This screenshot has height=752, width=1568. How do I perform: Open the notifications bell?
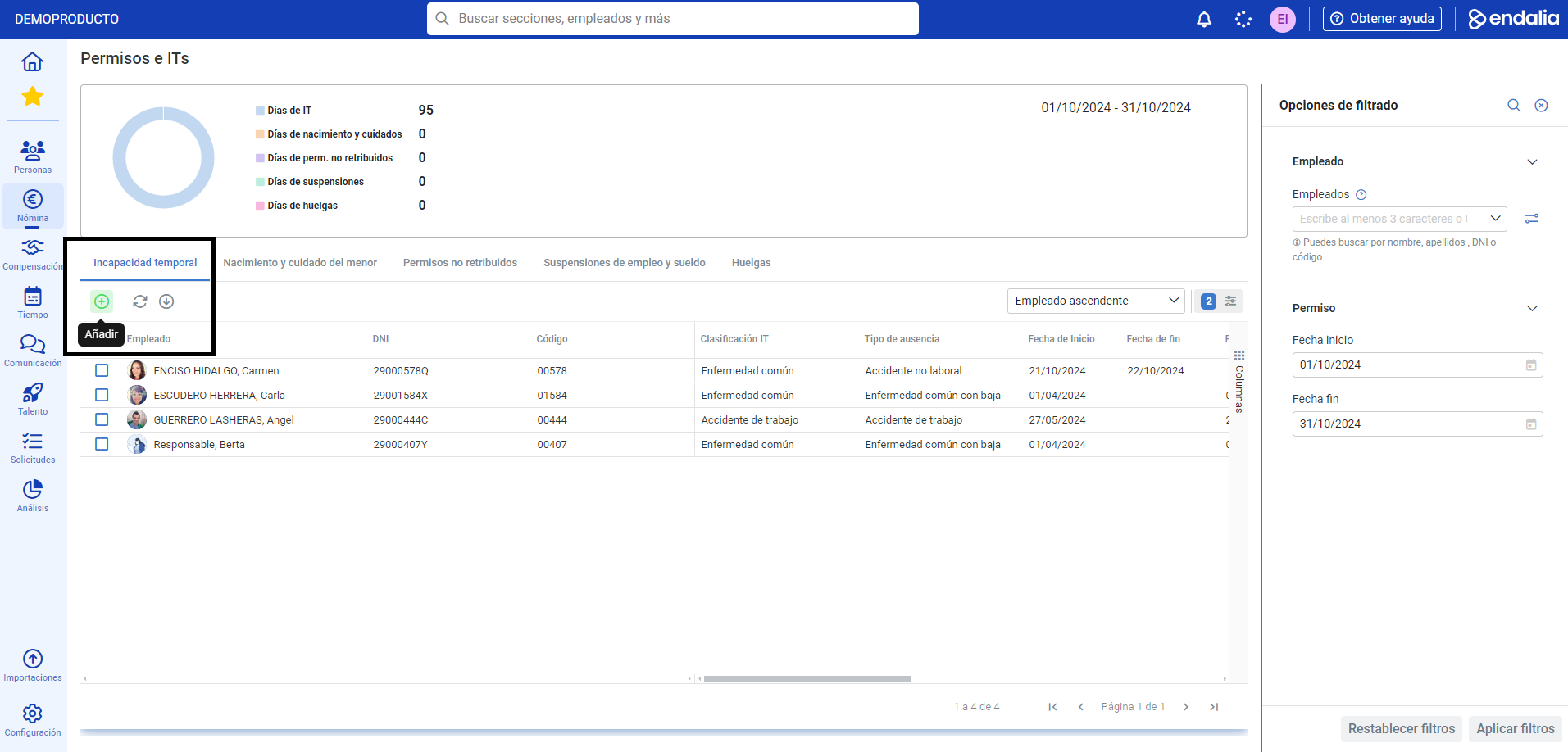pos(1204,19)
